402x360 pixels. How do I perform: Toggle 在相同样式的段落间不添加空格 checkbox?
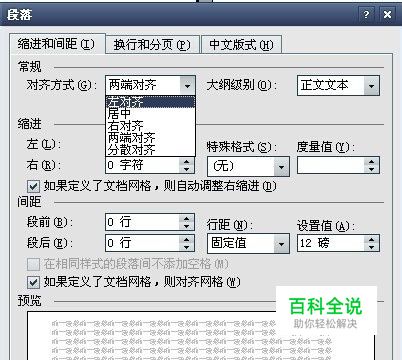point(33,264)
